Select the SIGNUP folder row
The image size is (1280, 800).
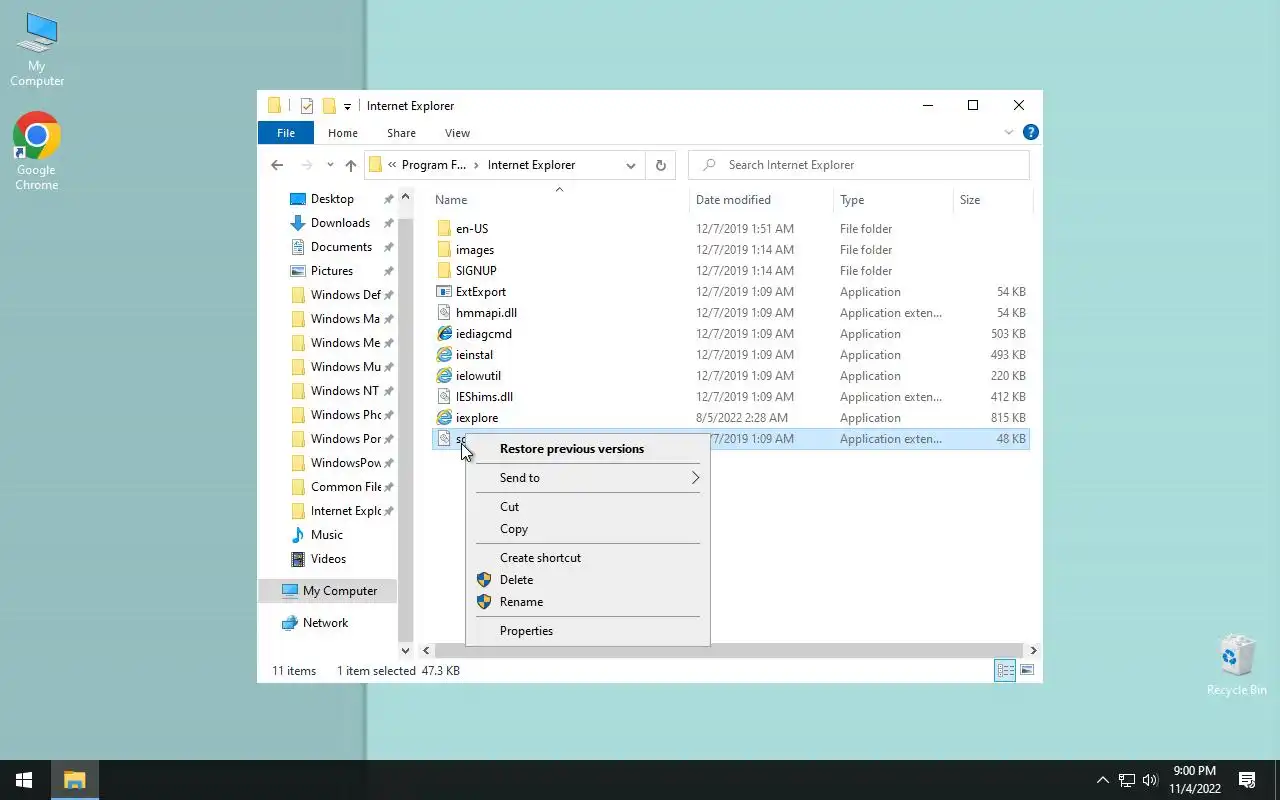point(731,271)
